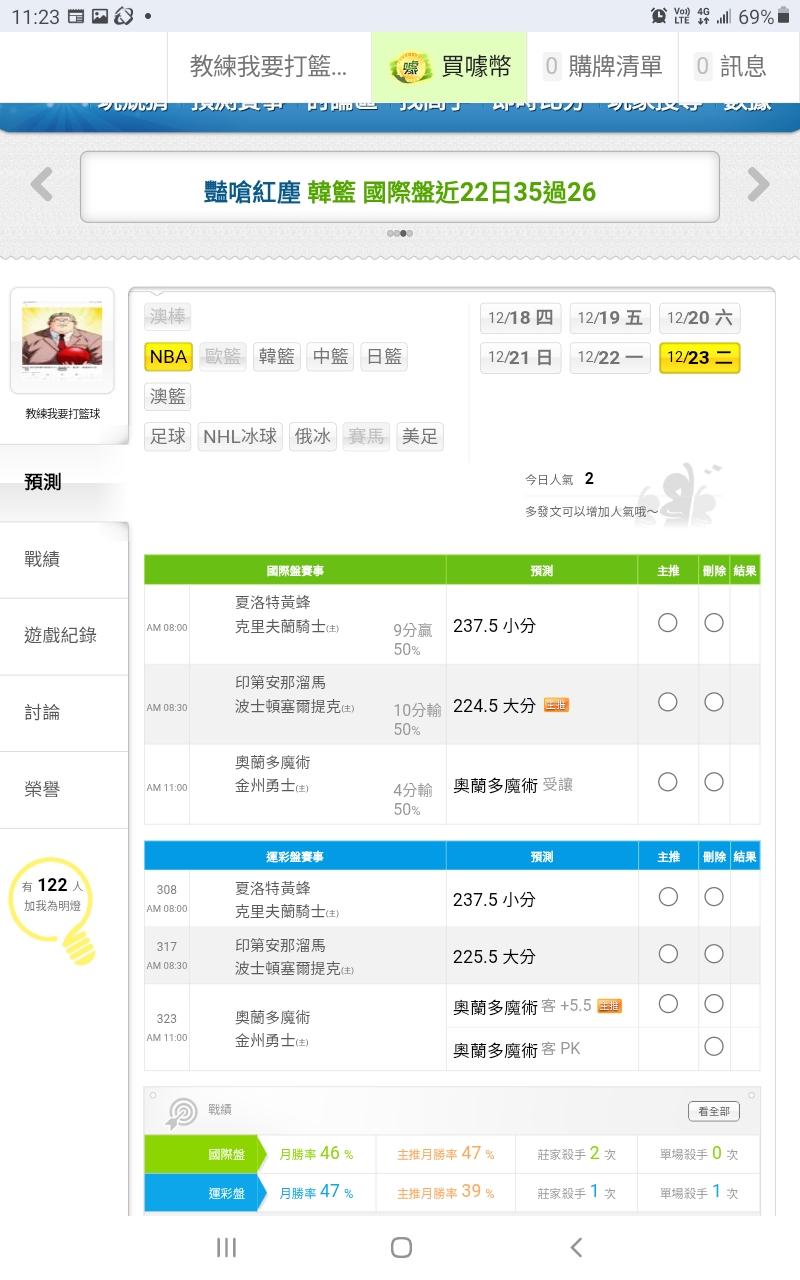Image resolution: width=800 pixels, height=1280 pixels.
Task: Choose date 12/23 二
Action: point(700,358)
